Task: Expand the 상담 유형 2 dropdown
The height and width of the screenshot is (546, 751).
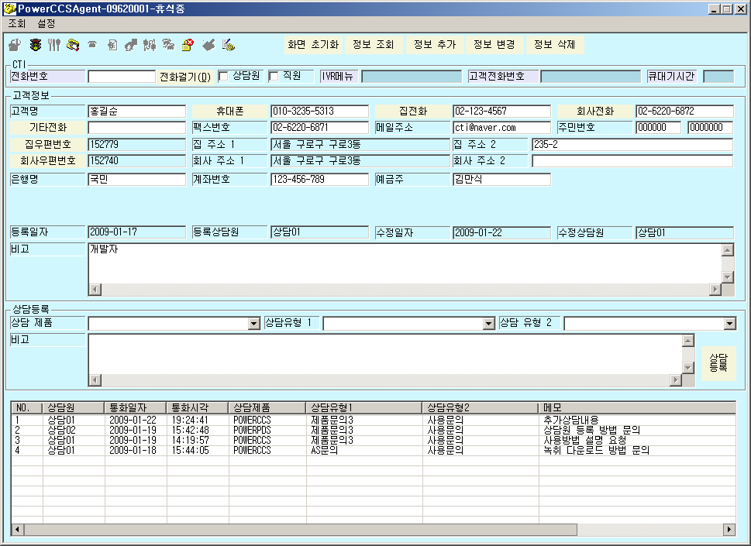Action: point(729,324)
